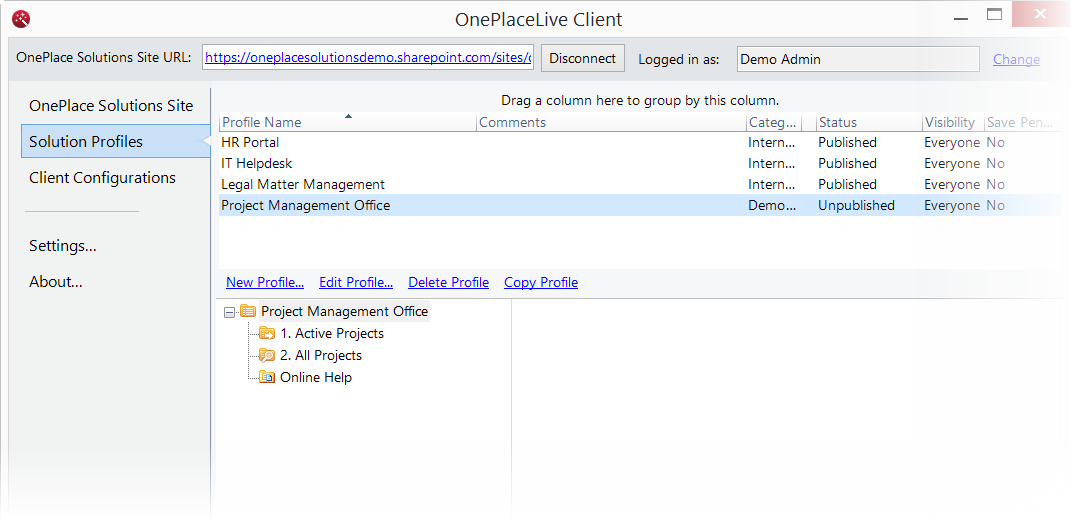Maximize the OnePlaceLive Client window
1078x520 pixels.
[x=994, y=14]
